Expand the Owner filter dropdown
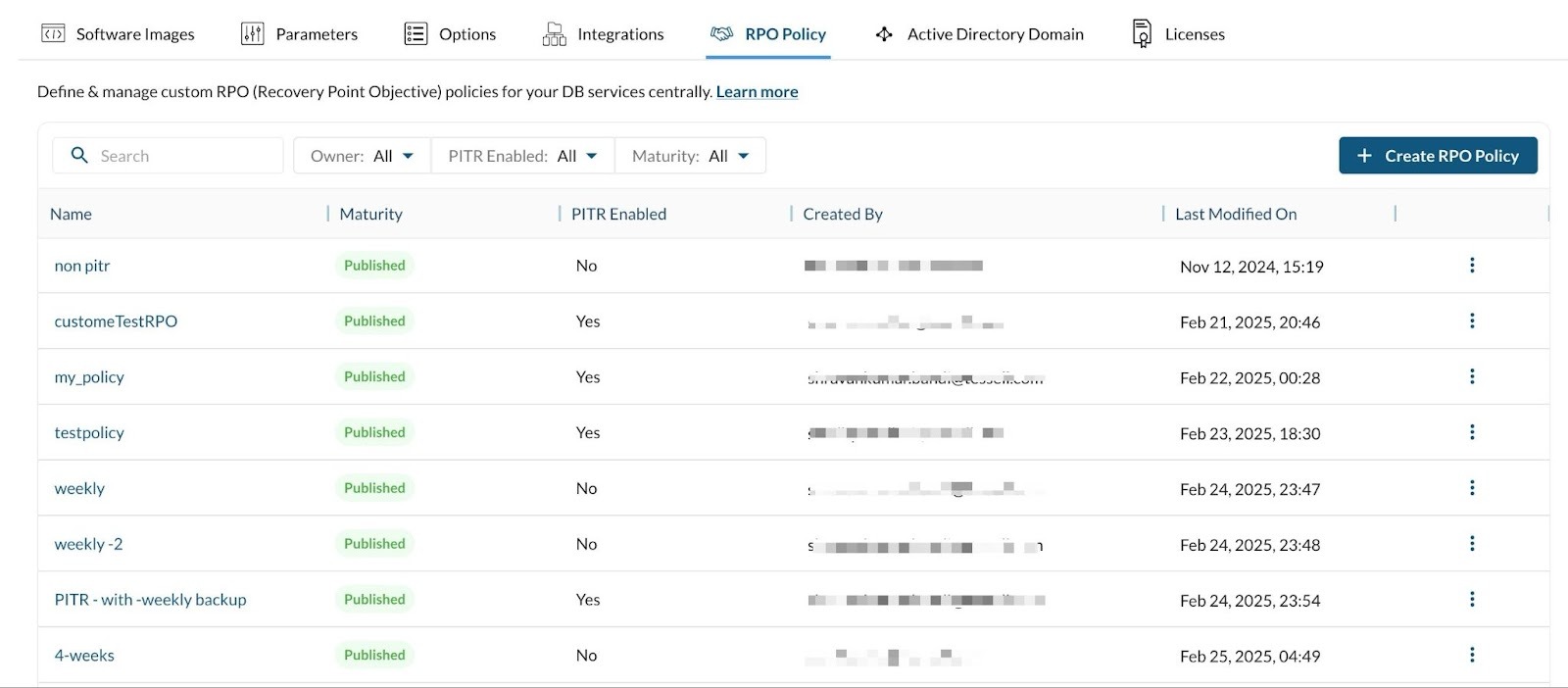Screen dimensions: 1568x688 pyautogui.click(x=362, y=156)
